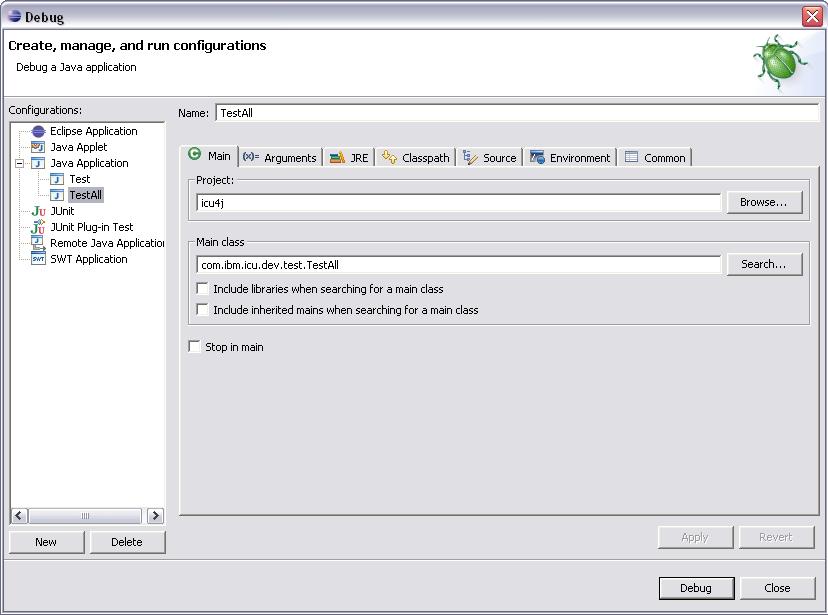
Task: Click the left scroll arrow below the configurations list
Action: coord(18,515)
